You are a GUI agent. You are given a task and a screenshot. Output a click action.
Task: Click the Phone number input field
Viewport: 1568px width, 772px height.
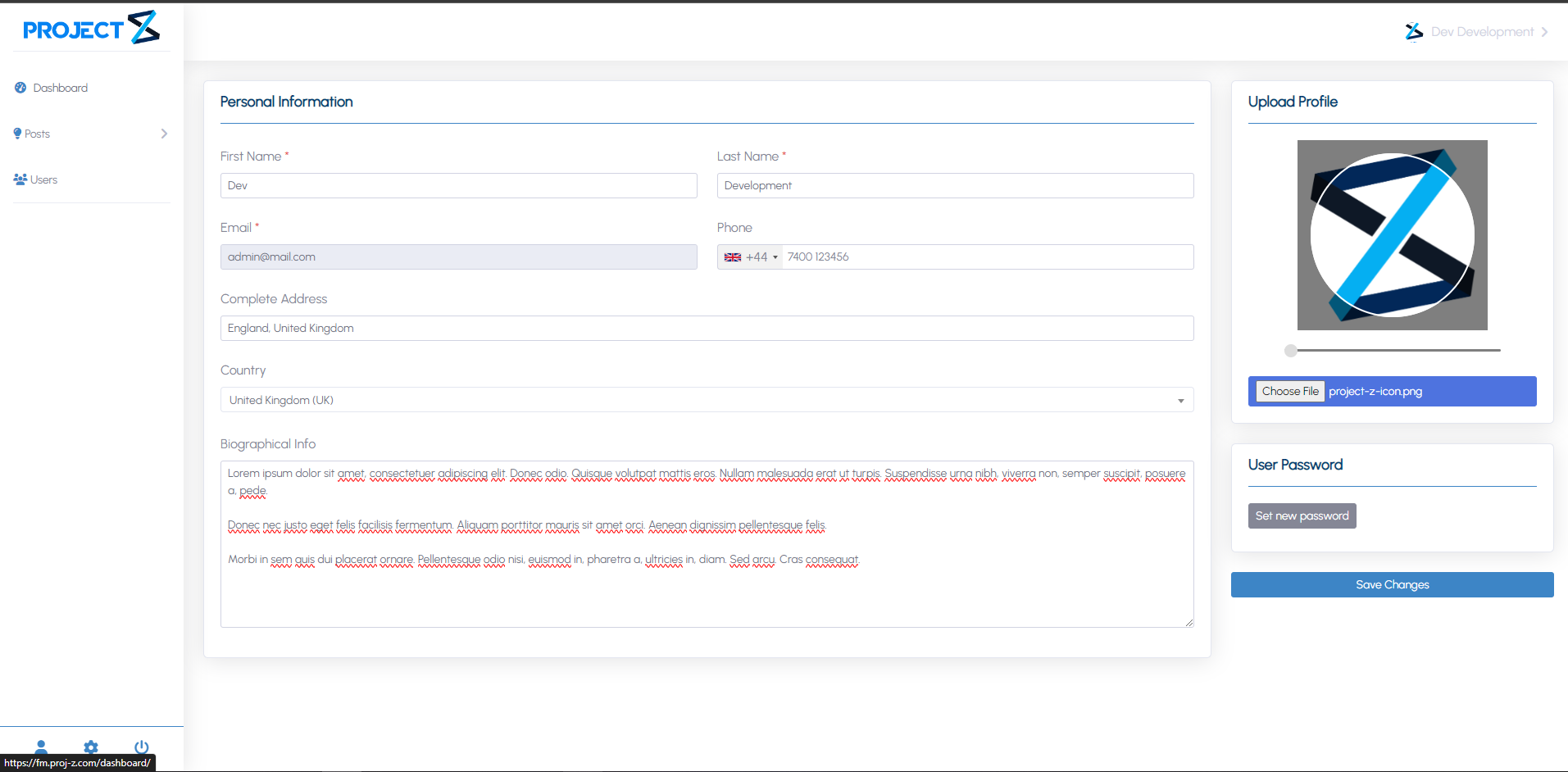click(988, 257)
